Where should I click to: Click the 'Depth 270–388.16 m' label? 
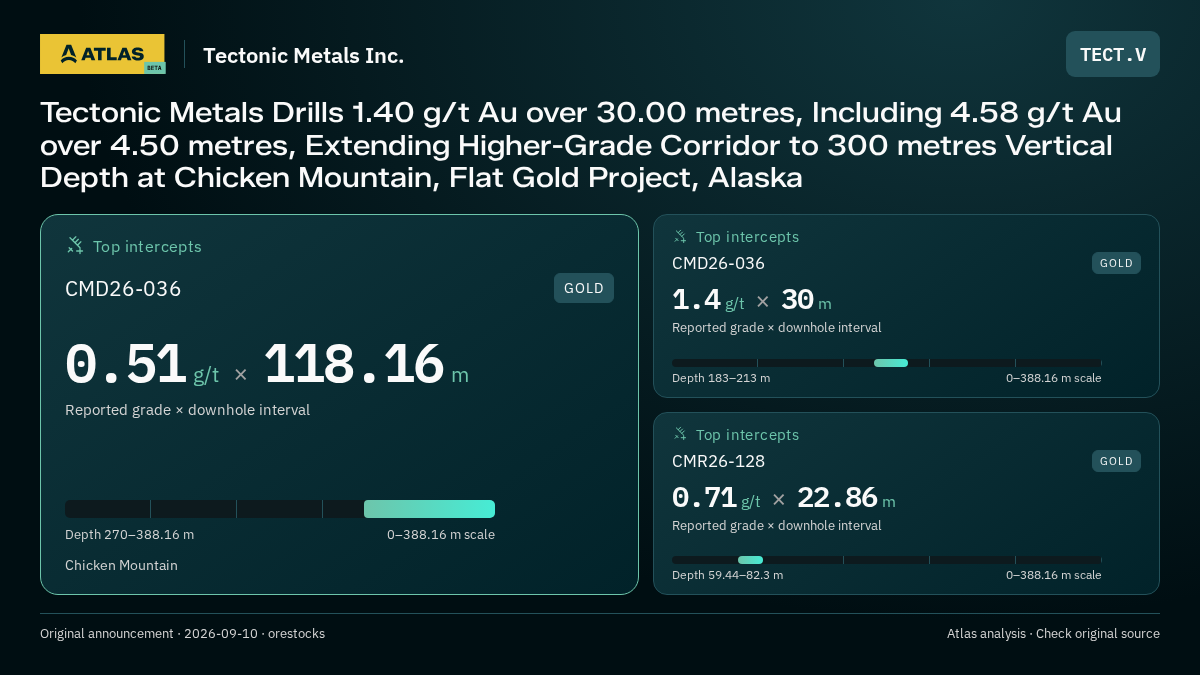[x=129, y=534]
